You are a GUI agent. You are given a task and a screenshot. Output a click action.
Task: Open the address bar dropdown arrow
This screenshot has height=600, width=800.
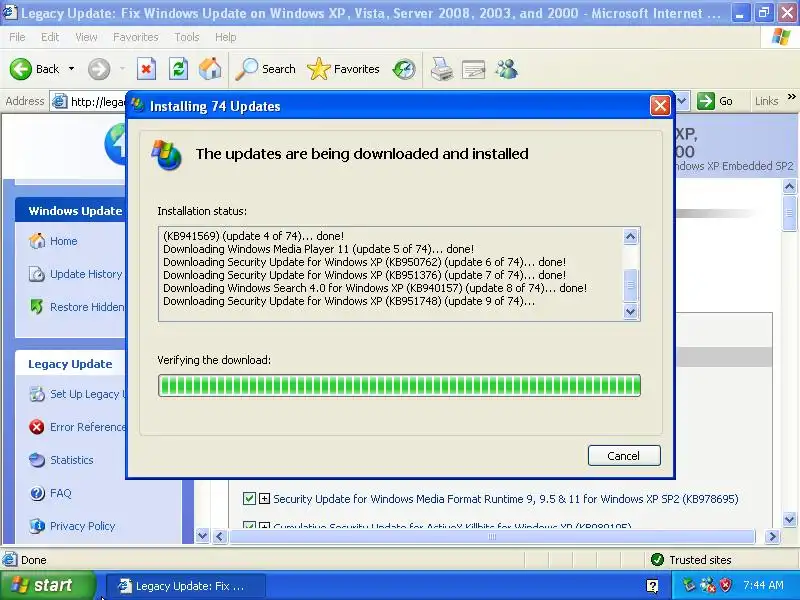pos(682,101)
